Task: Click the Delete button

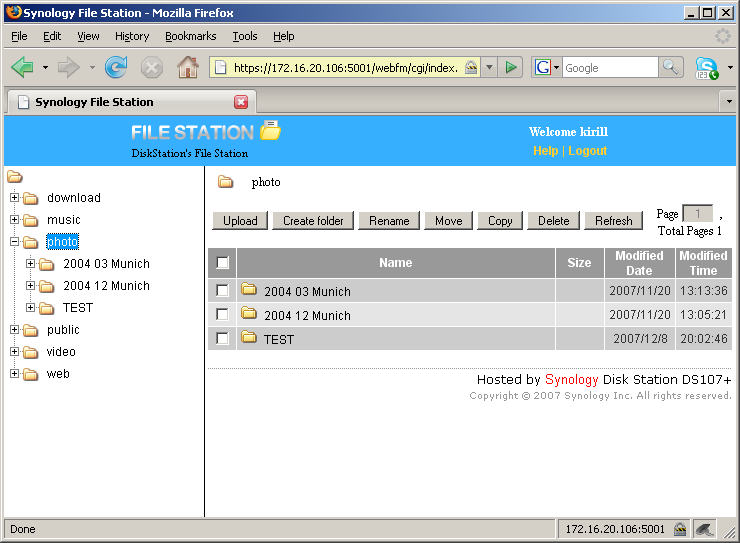Action: tap(554, 221)
